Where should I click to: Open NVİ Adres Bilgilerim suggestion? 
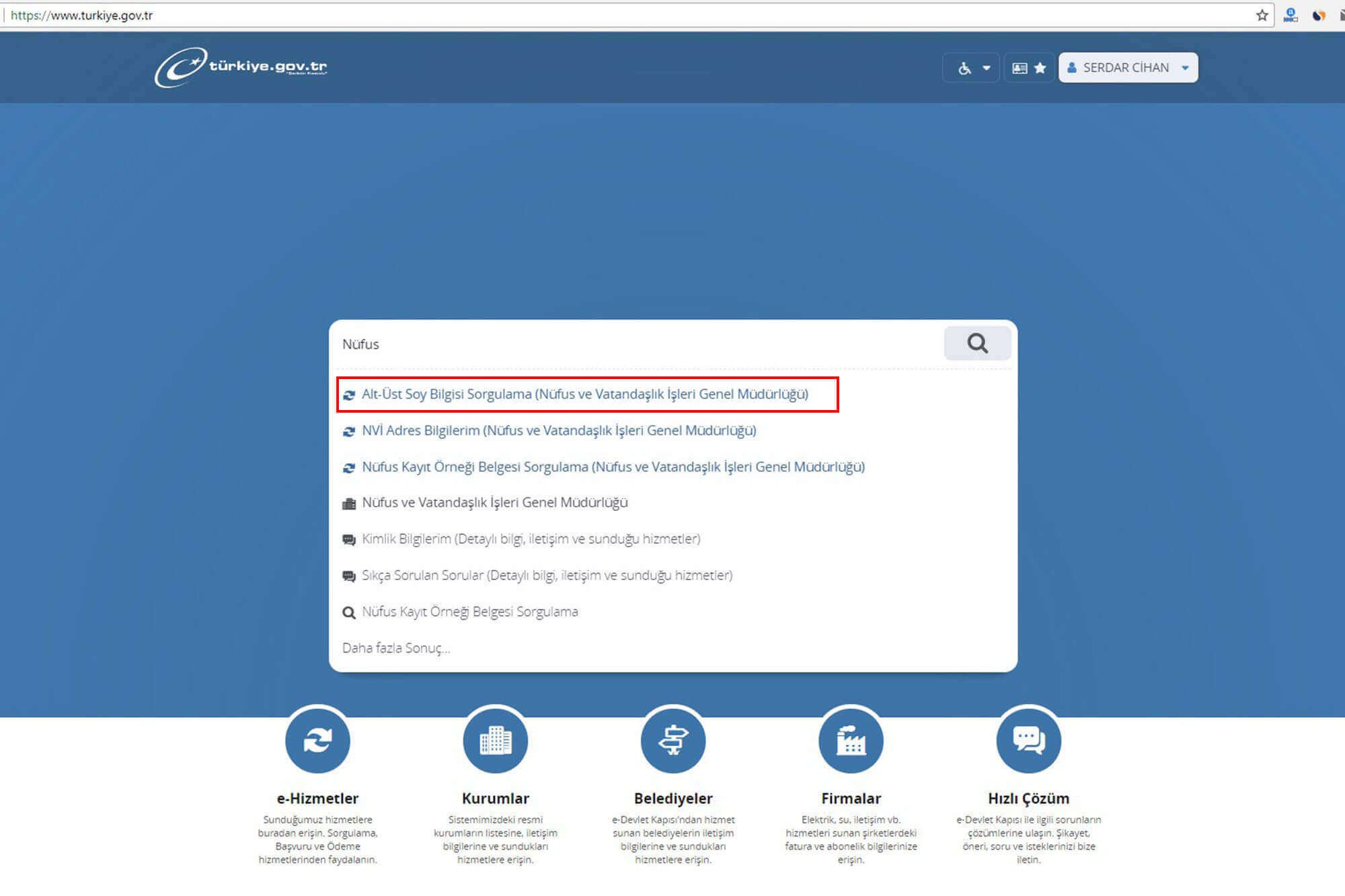click(559, 431)
